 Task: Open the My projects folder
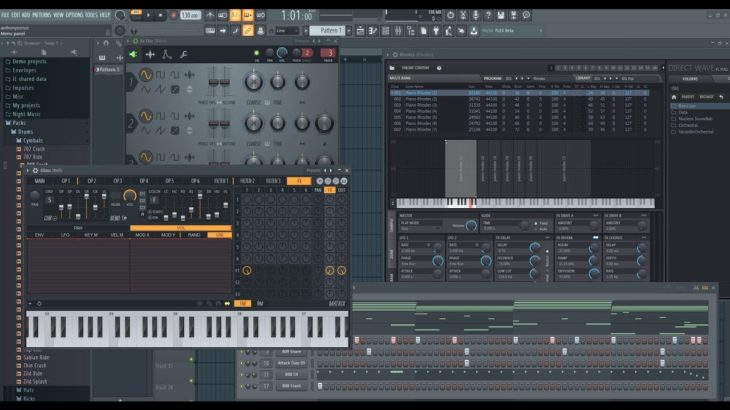click(26, 106)
